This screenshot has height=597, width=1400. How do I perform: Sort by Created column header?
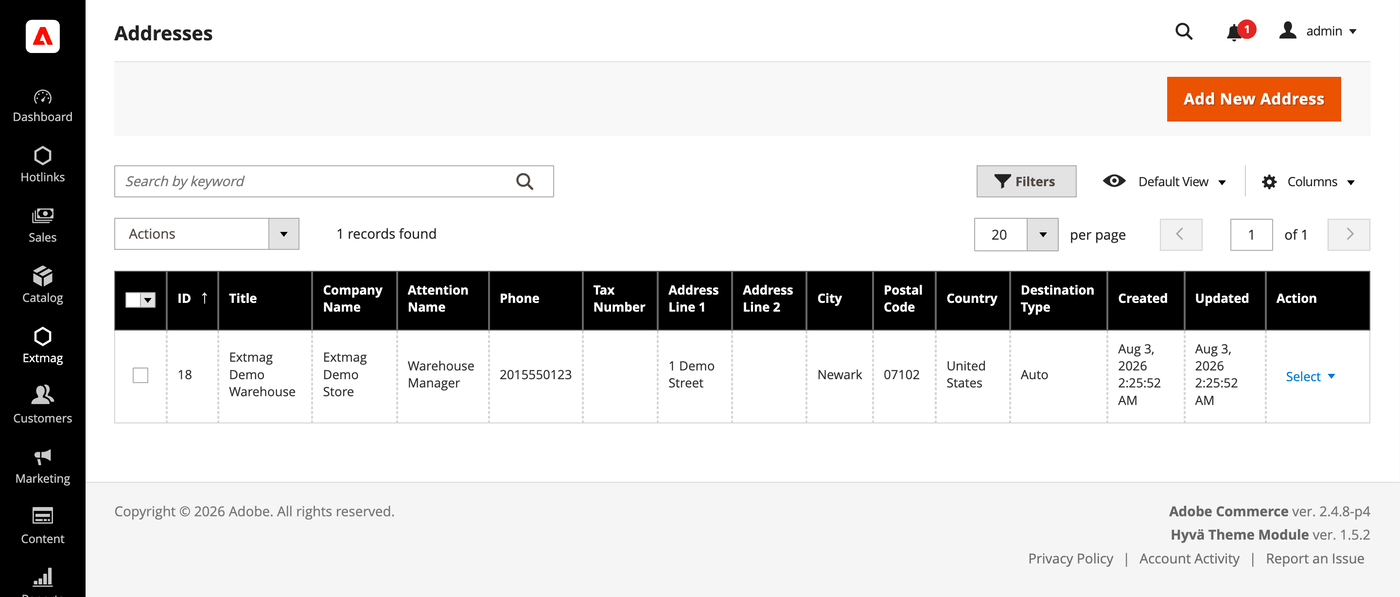[1146, 298]
